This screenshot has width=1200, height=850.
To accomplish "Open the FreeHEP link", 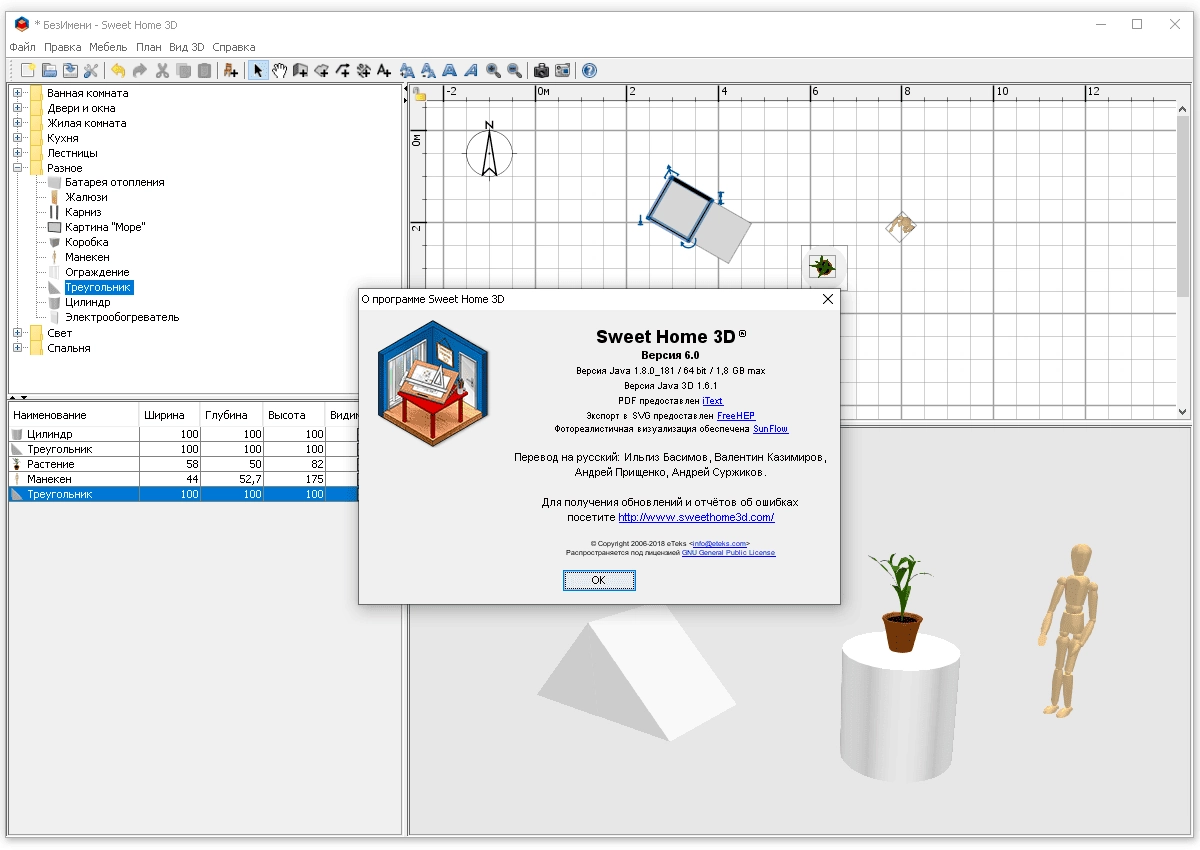I will pos(735,415).
